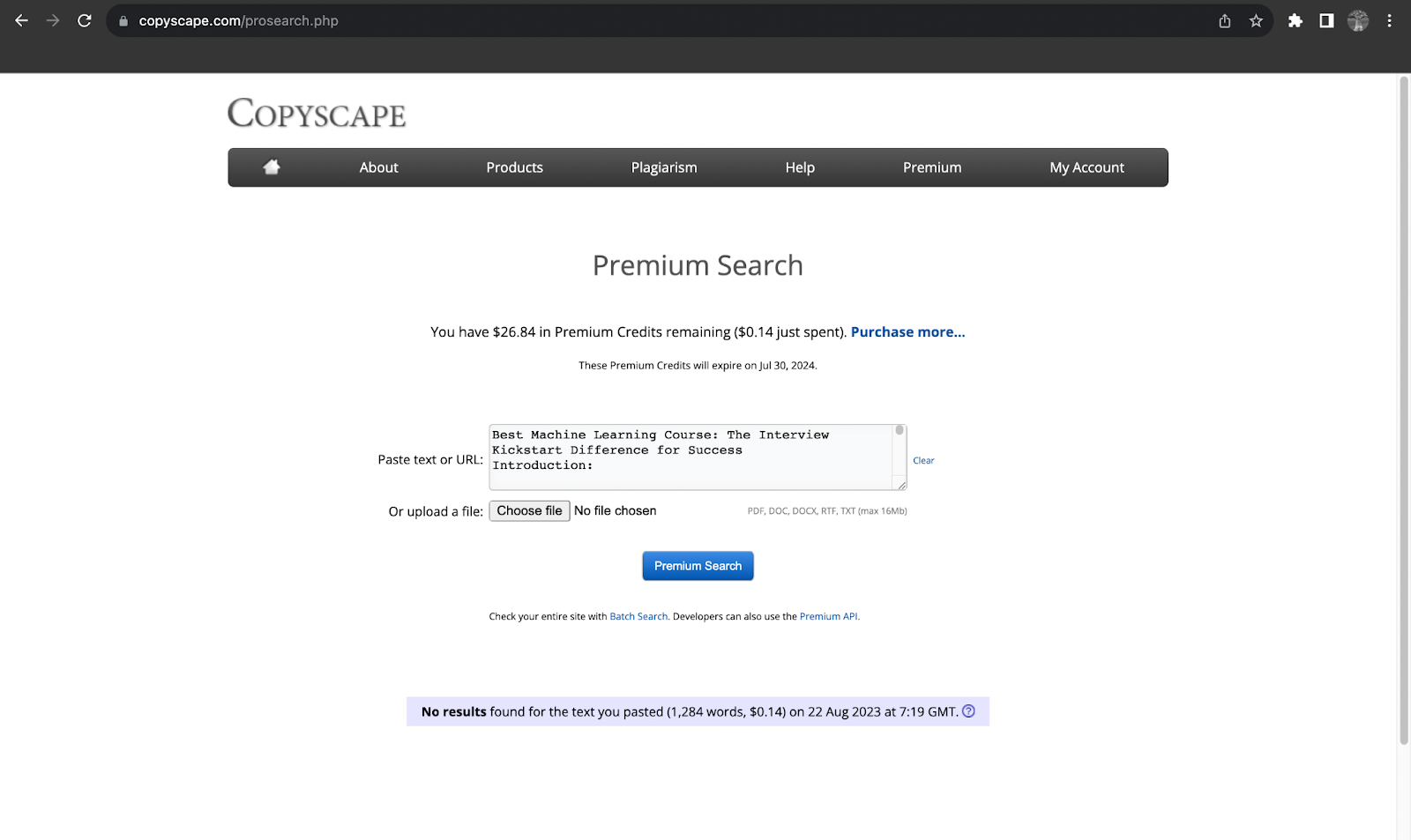Click the help question mark beside results
This screenshot has width=1411, height=840.
(x=968, y=711)
